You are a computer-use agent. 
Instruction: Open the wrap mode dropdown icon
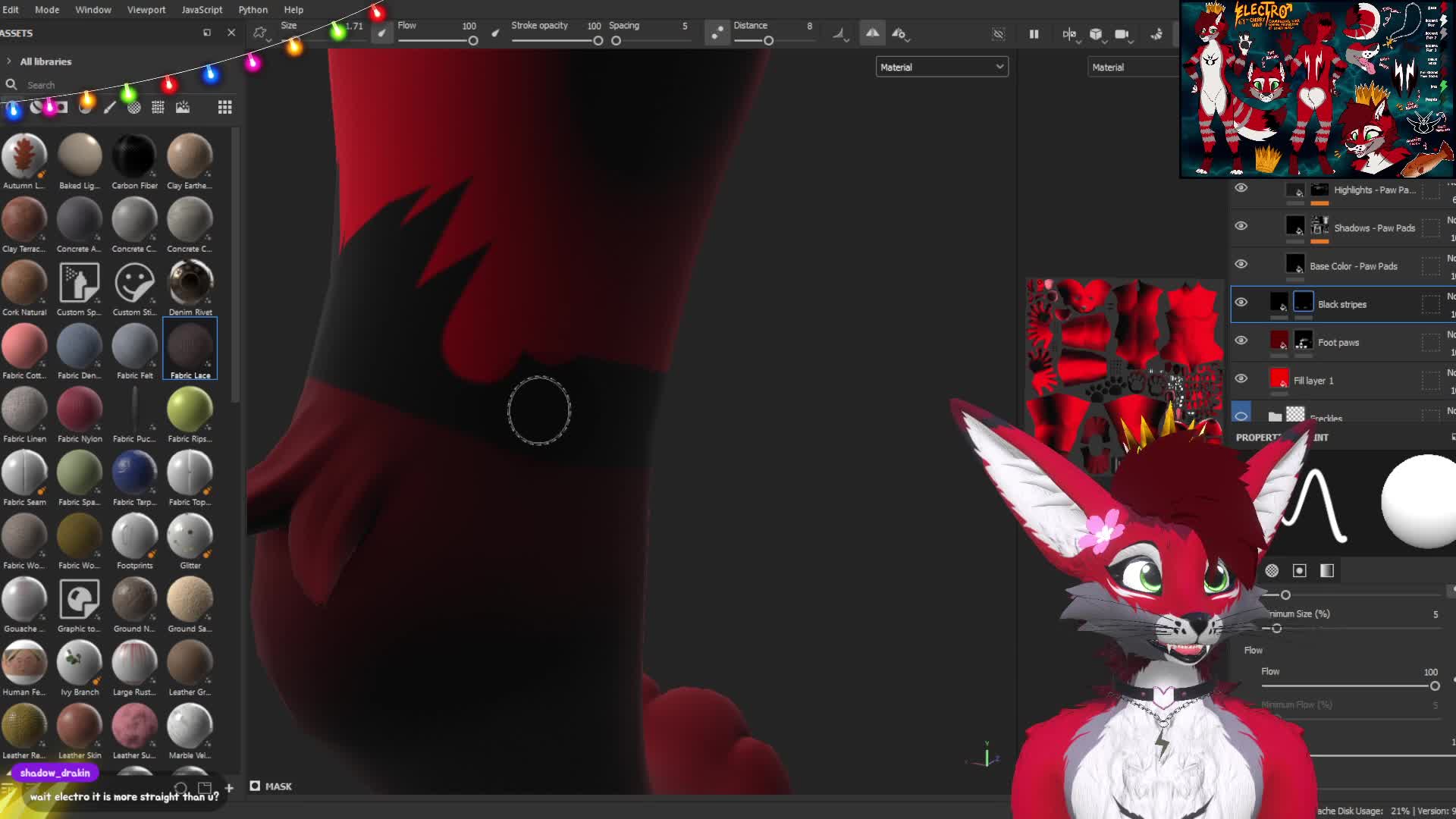(840, 33)
